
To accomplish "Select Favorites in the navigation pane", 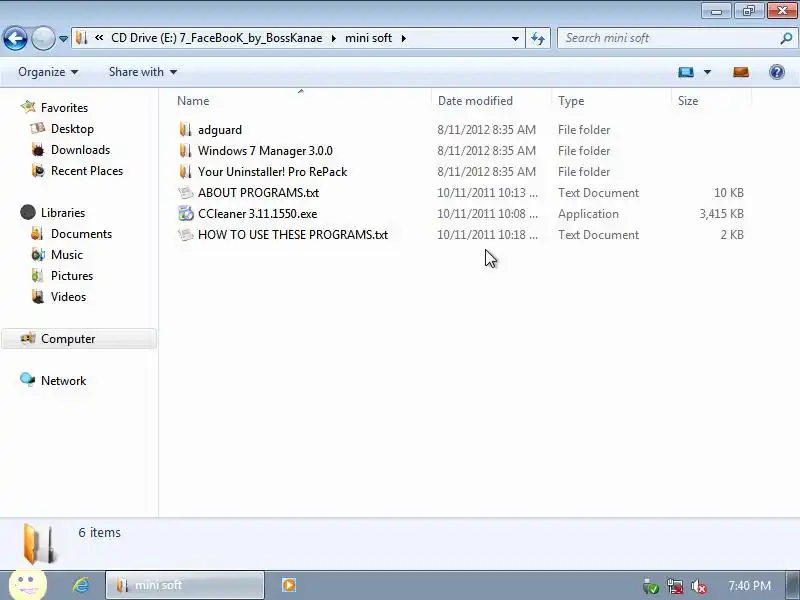I will click(64, 108).
